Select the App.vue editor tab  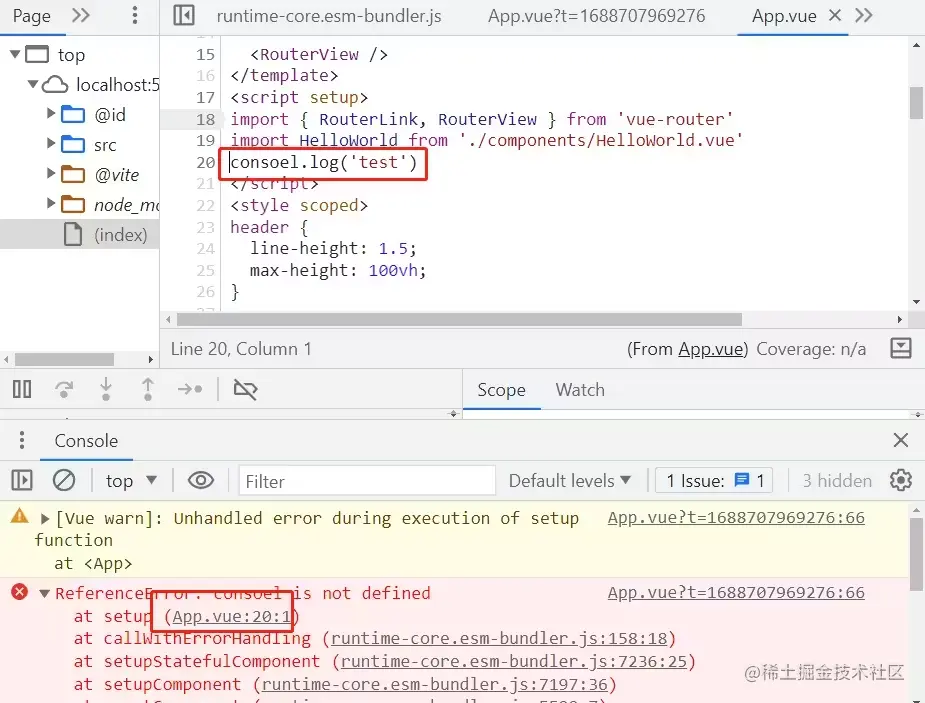[784, 16]
